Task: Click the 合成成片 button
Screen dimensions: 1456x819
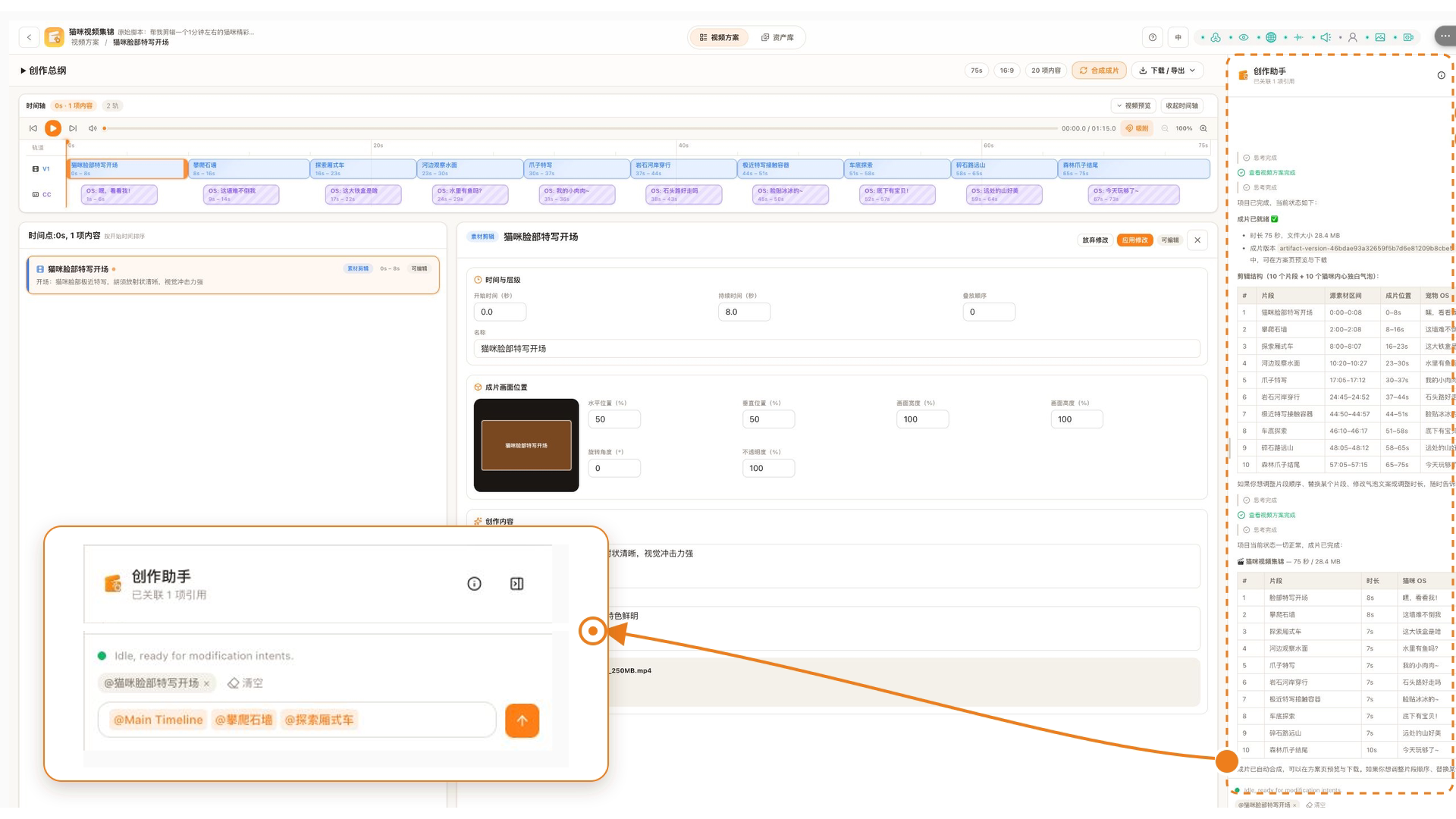Action: (1099, 71)
